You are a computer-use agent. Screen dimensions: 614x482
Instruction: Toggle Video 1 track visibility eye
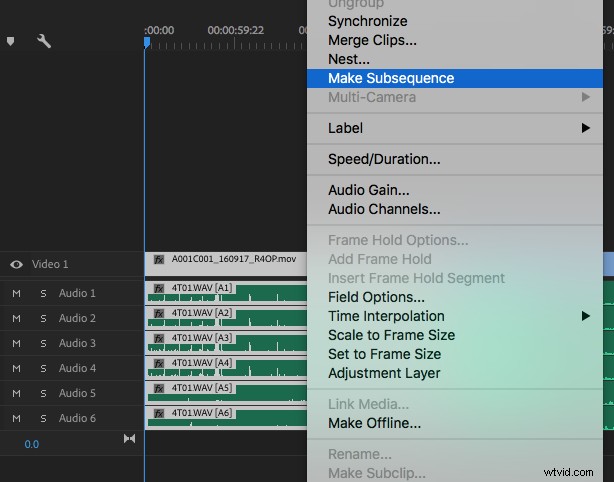(16, 264)
